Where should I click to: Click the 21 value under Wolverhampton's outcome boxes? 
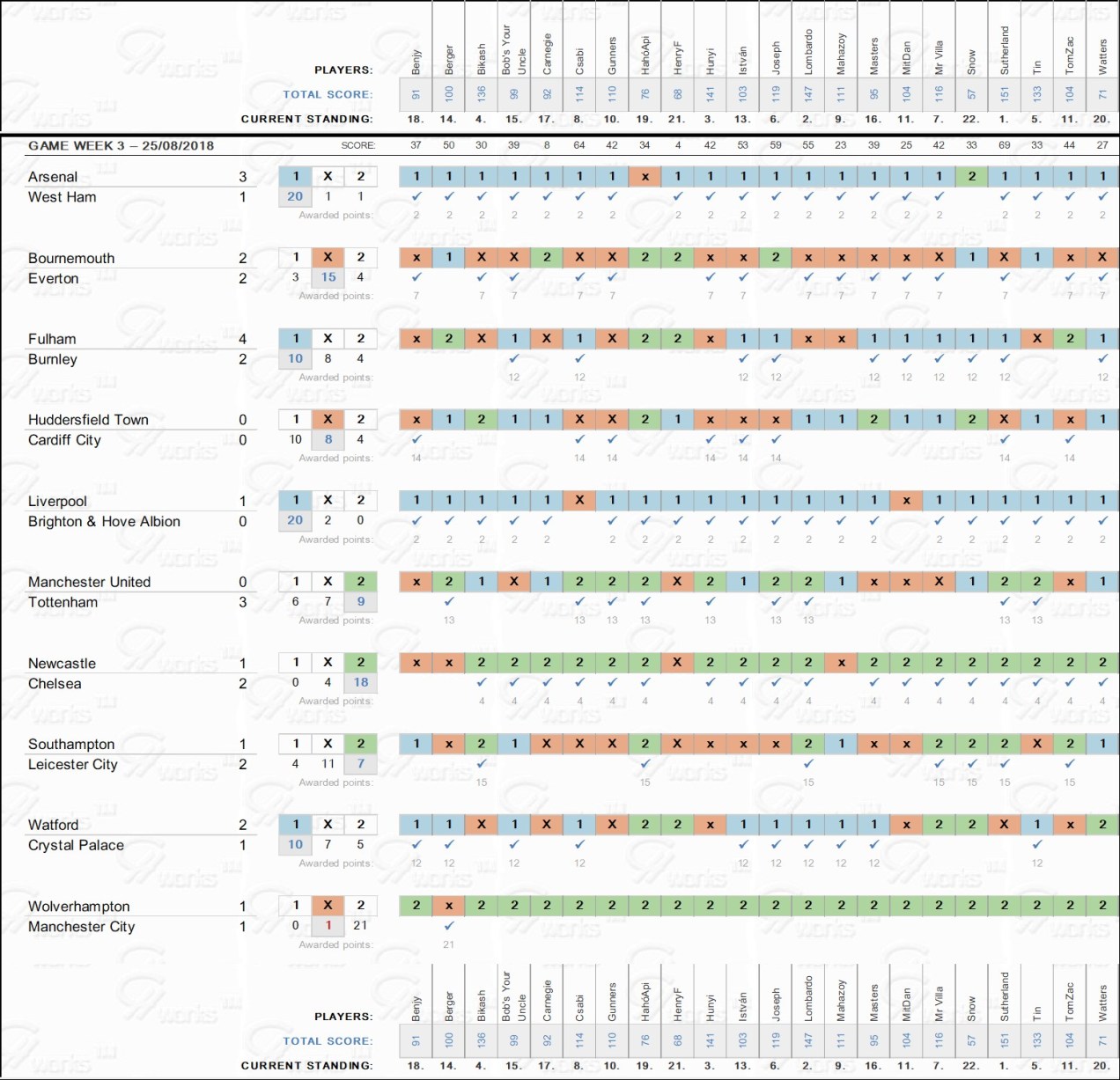[x=360, y=925]
